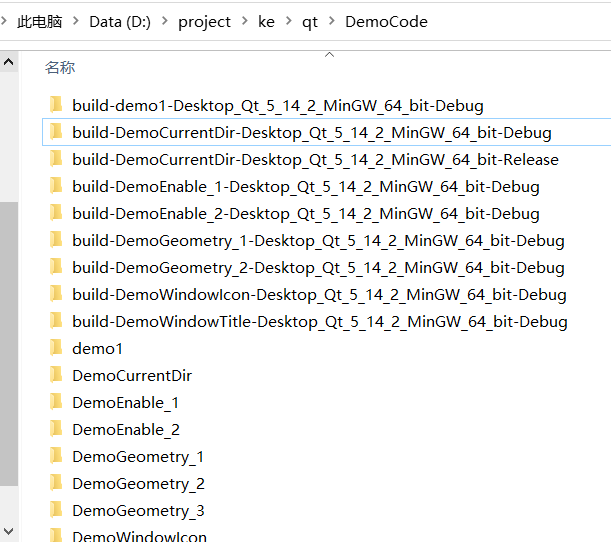
Task: Select build-DemoGeometry_2 Debug folder name
Action: pyautogui.click(x=318, y=268)
